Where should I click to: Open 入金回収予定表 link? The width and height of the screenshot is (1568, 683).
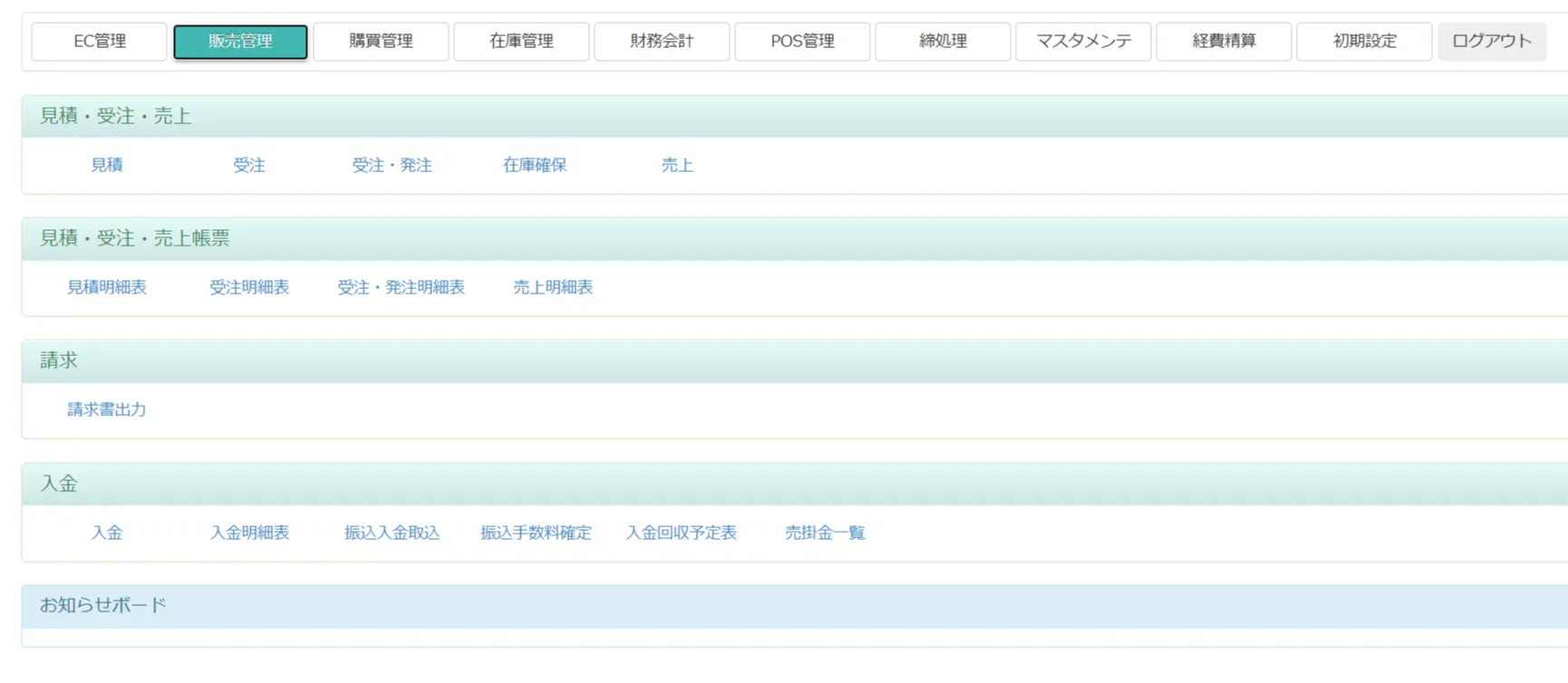[x=681, y=533]
